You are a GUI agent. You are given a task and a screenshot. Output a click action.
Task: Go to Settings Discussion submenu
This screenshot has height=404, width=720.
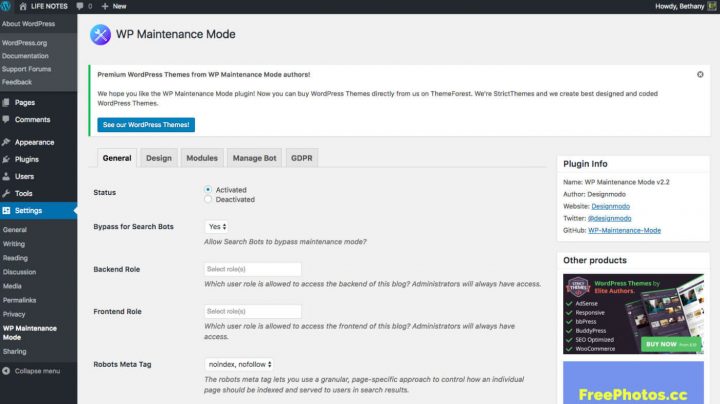point(19,272)
